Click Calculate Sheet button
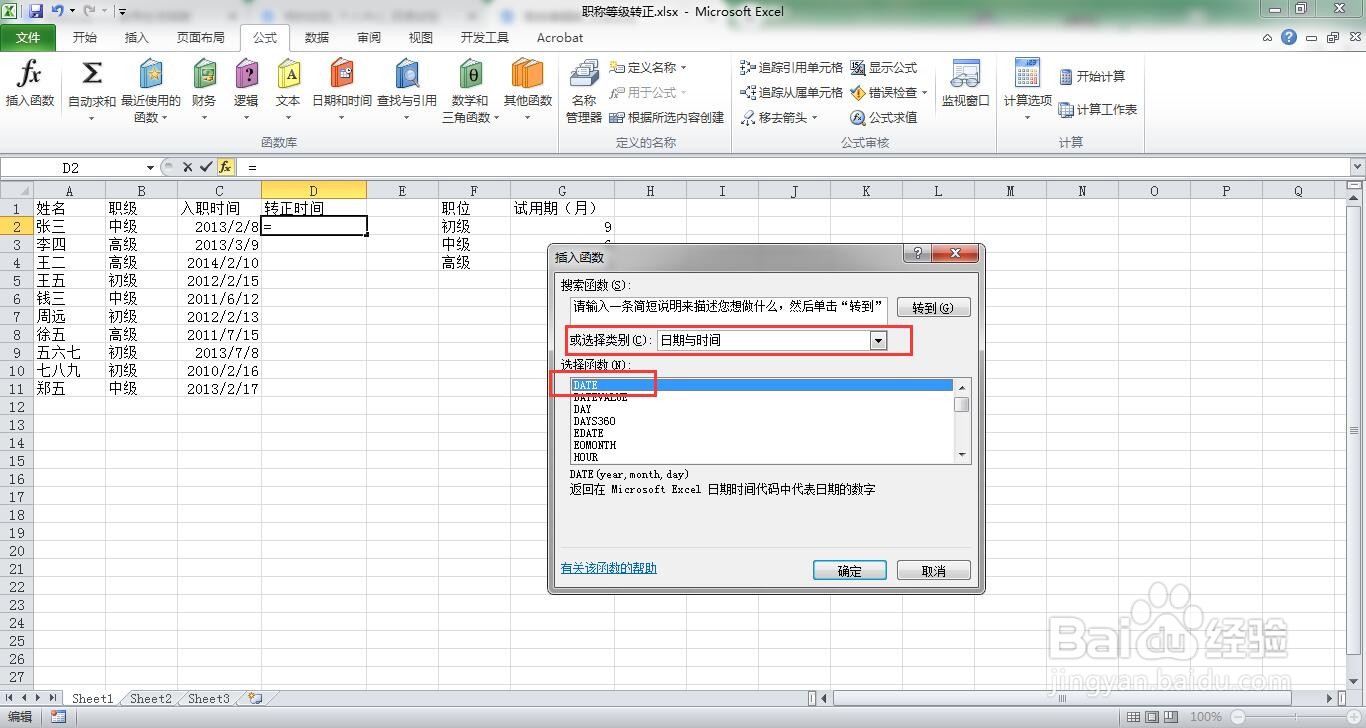The height and width of the screenshot is (728, 1366). point(1098,109)
